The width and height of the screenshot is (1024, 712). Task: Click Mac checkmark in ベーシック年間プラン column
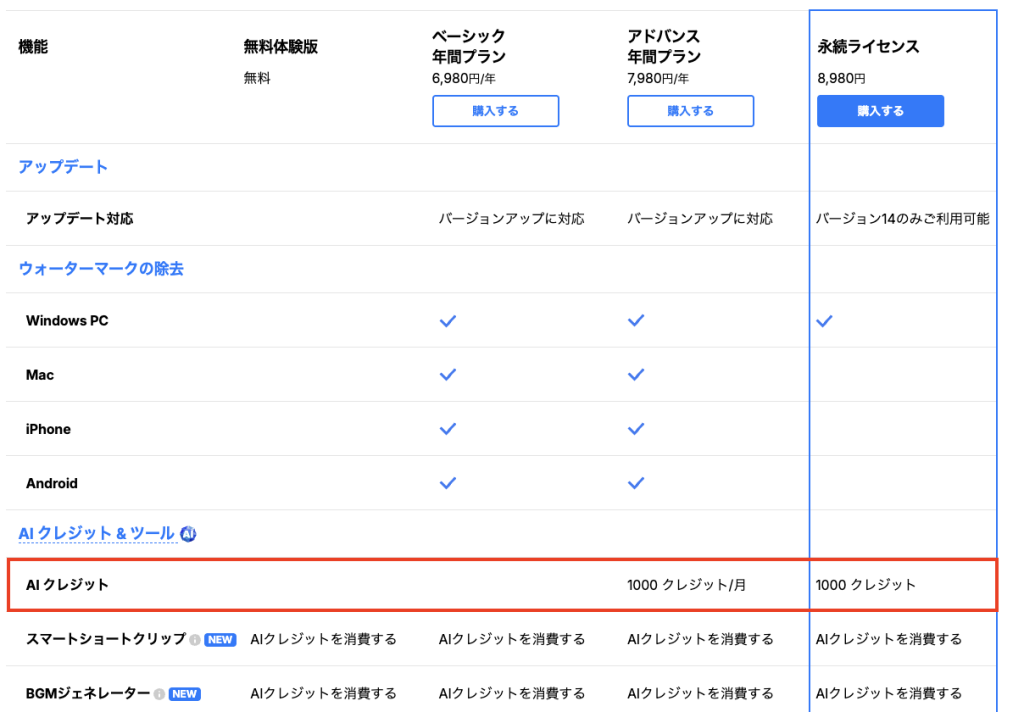pyautogui.click(x=448, y=375)
